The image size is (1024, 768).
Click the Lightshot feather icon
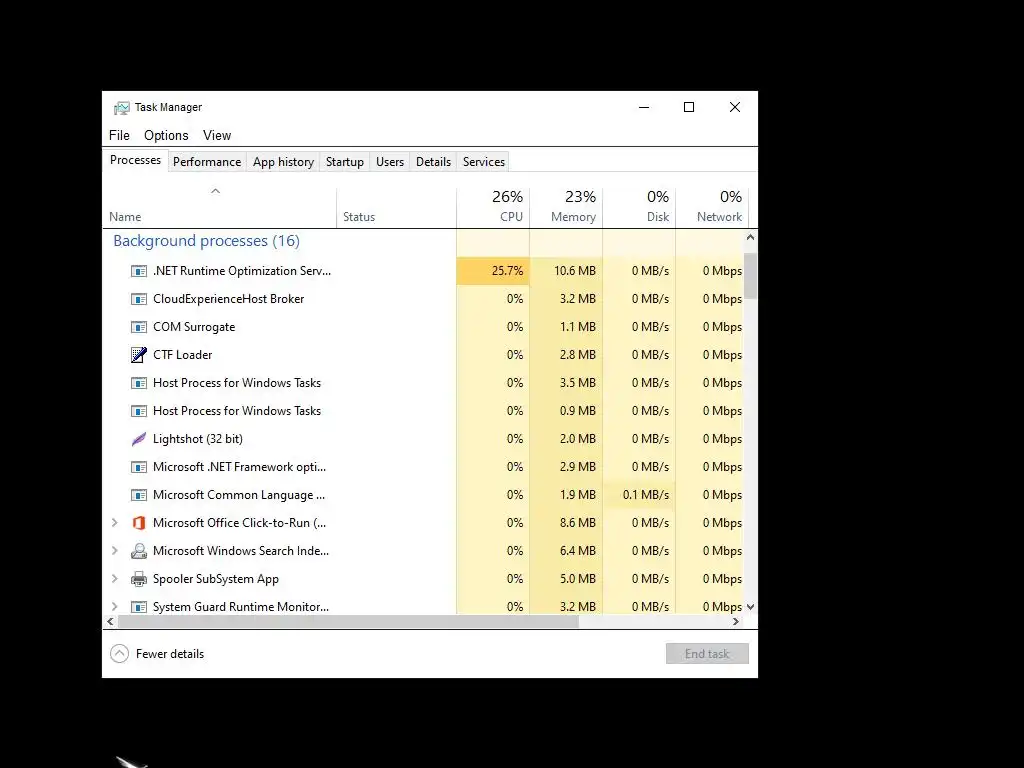[138, 439]
